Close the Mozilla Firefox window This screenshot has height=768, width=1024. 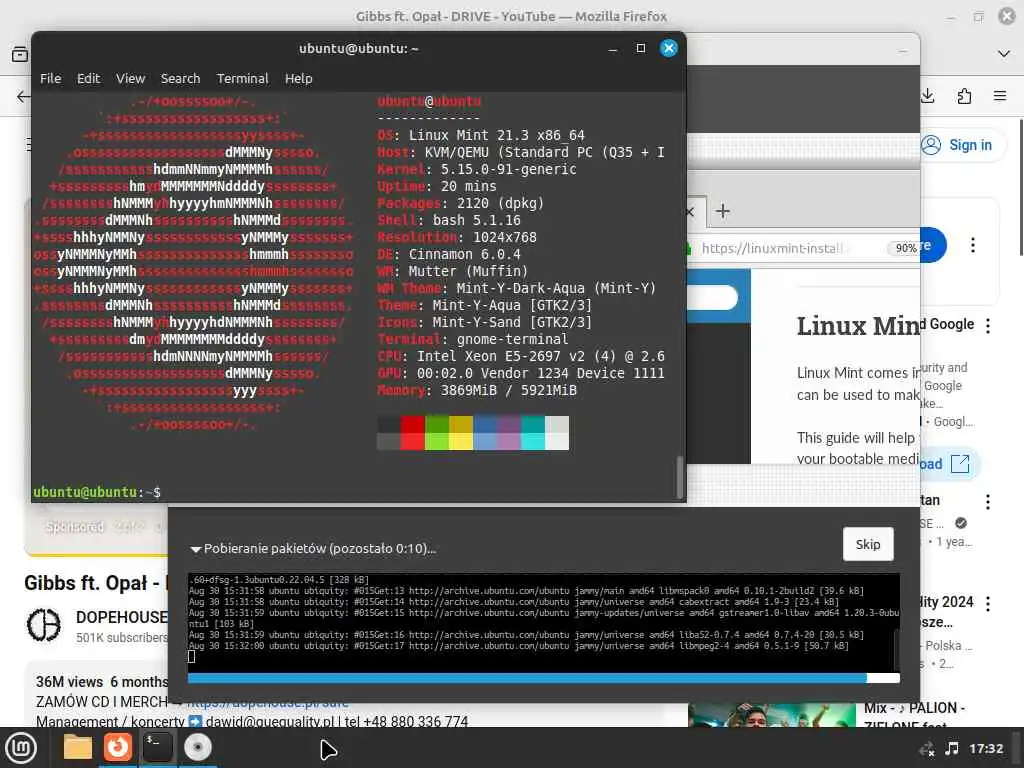click(x=1007, y=16)
